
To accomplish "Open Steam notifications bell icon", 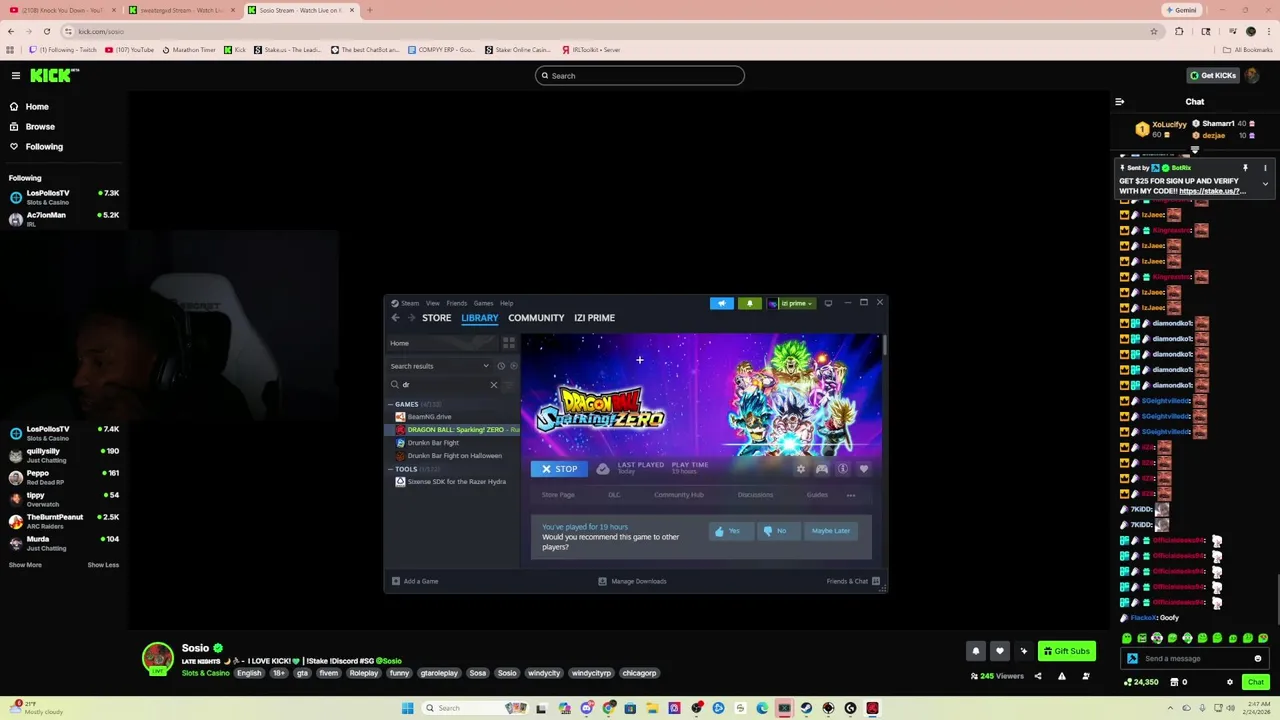I will click(749, 303).
